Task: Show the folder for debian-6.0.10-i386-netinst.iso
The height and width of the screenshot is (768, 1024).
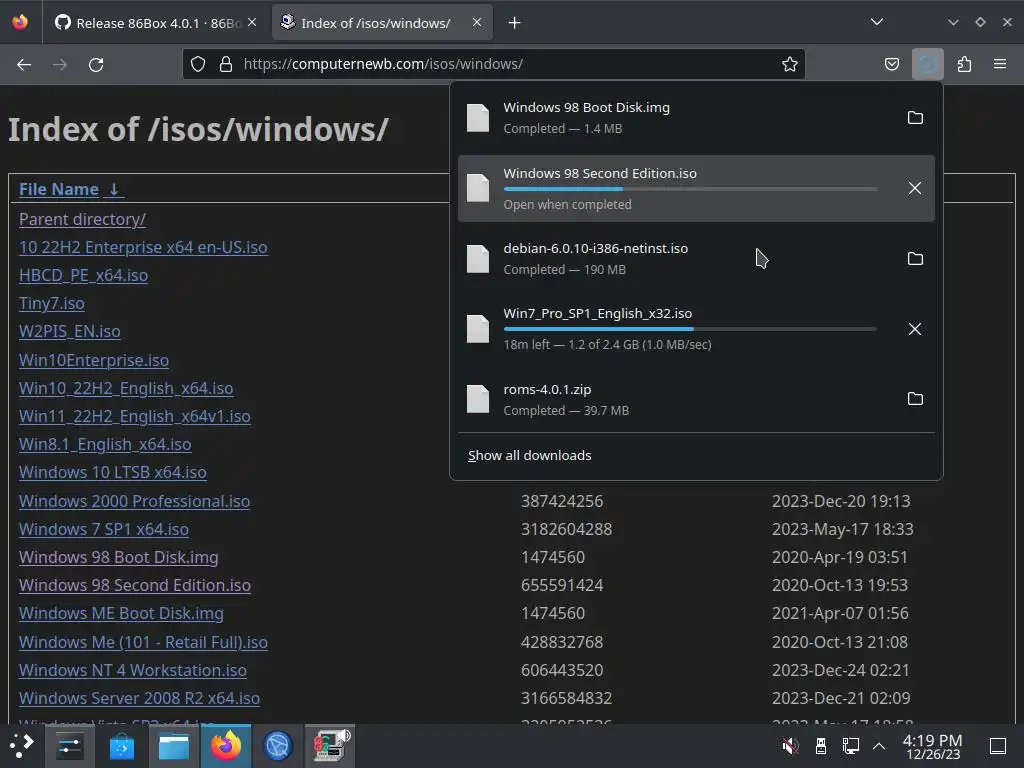Action: pyautogui.click(x=915, y=259)
